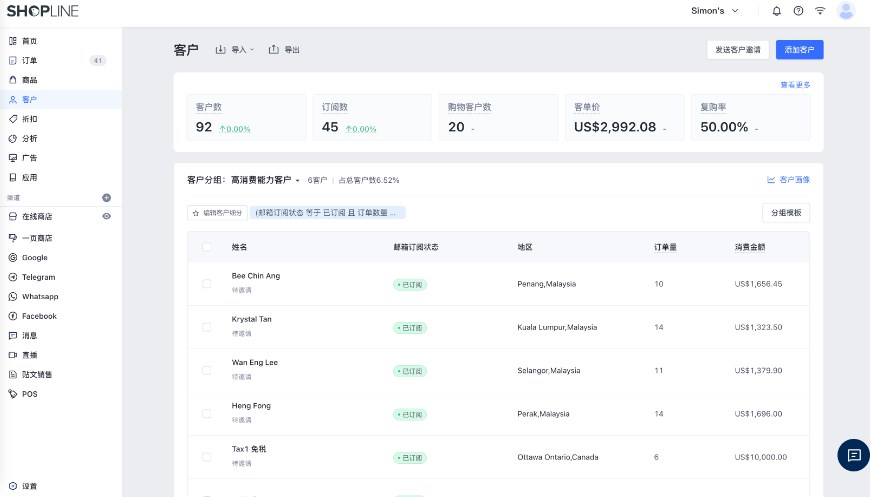
Task: Expand the Simon's store dropdown
Action: pos(715,11)
